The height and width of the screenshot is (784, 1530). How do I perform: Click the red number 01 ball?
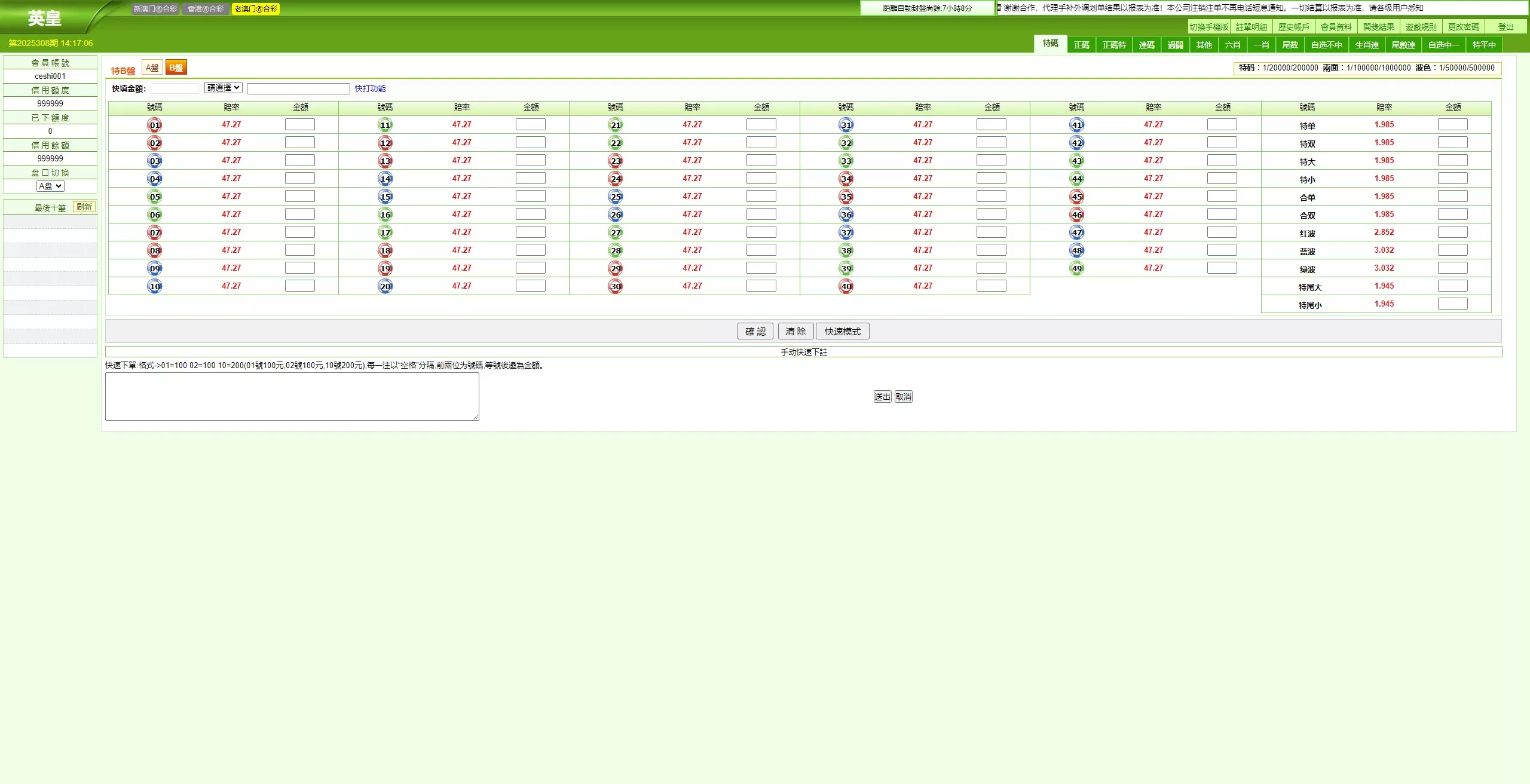155,125
